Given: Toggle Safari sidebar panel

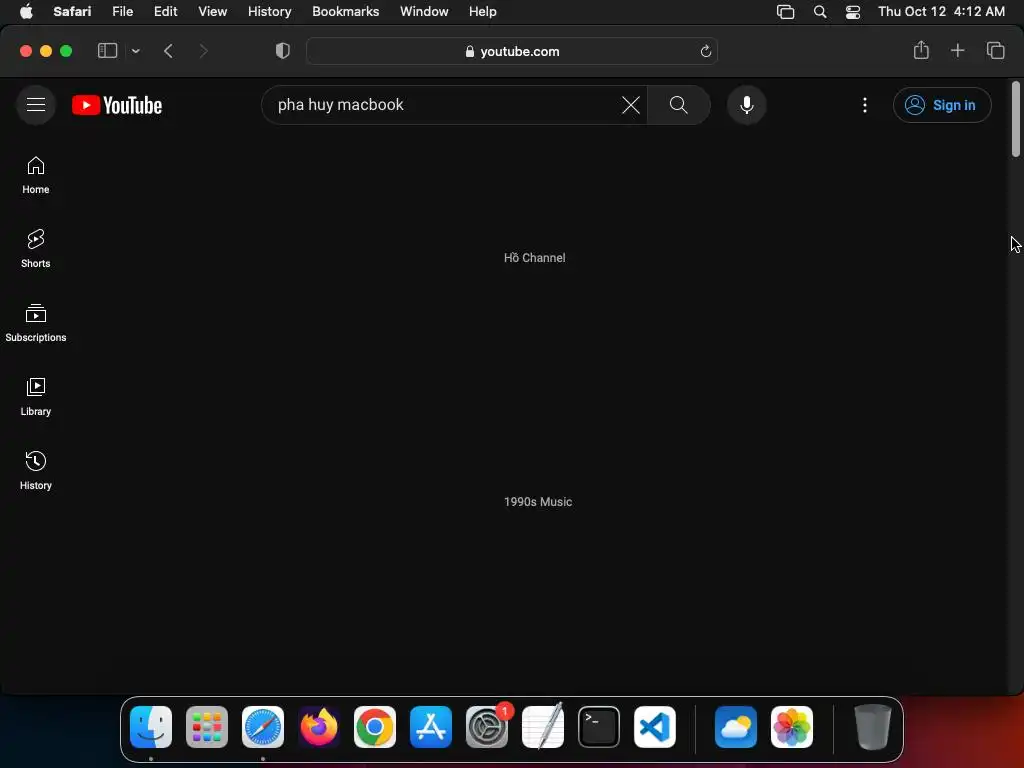Looking at the screenshot, I should (x=107, y=51).
